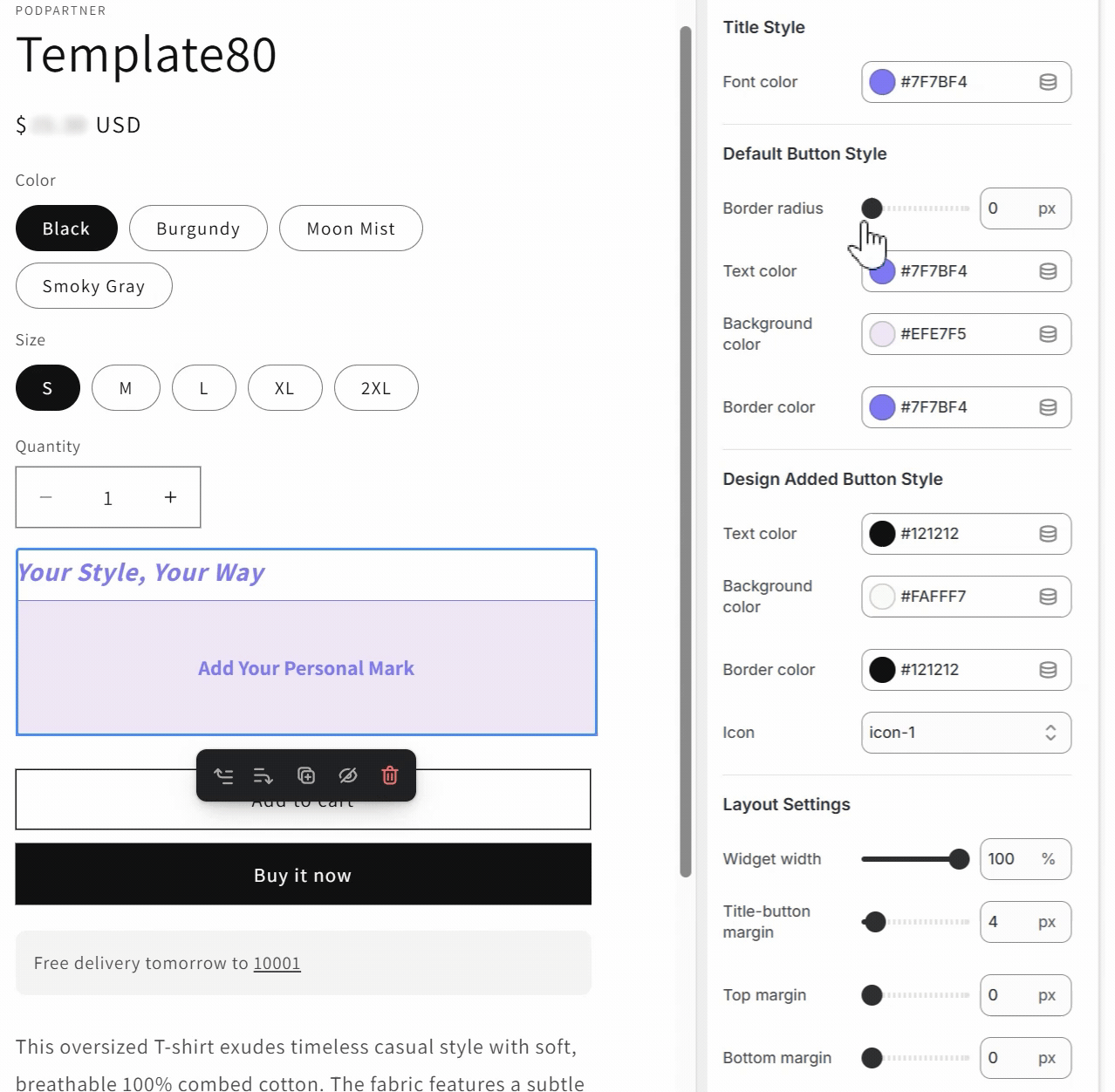Duplicate the selected block
The image size is (1115, 1092).
click(306, 775)
